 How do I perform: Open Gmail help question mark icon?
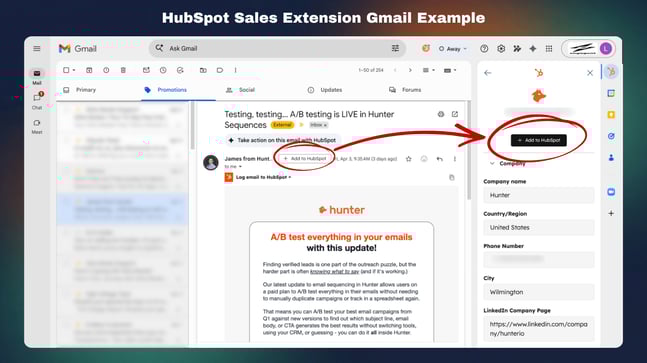click(x=484, y=49)
